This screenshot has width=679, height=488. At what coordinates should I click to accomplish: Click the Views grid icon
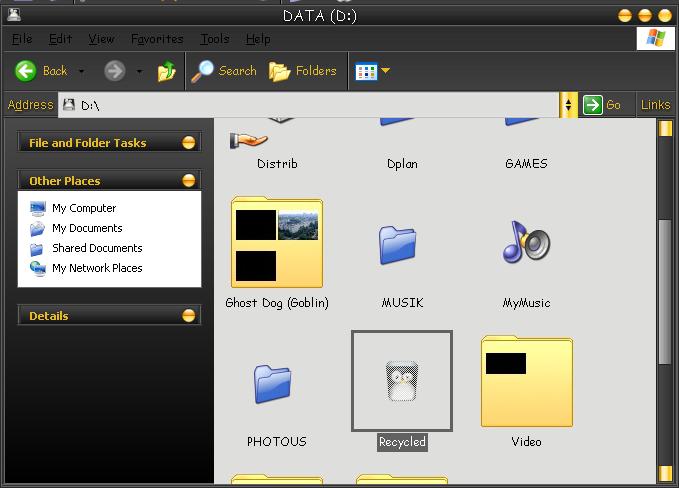(x=366, y=71)
